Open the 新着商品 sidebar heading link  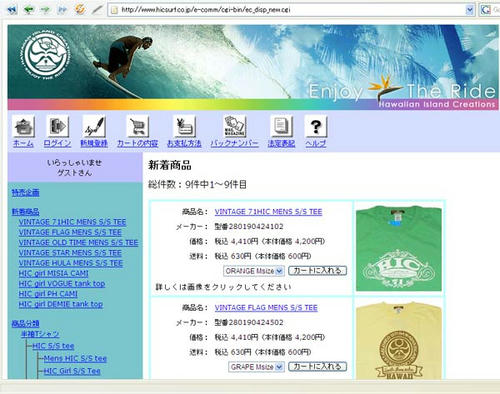pyautogui.click(x=26, y=212)
